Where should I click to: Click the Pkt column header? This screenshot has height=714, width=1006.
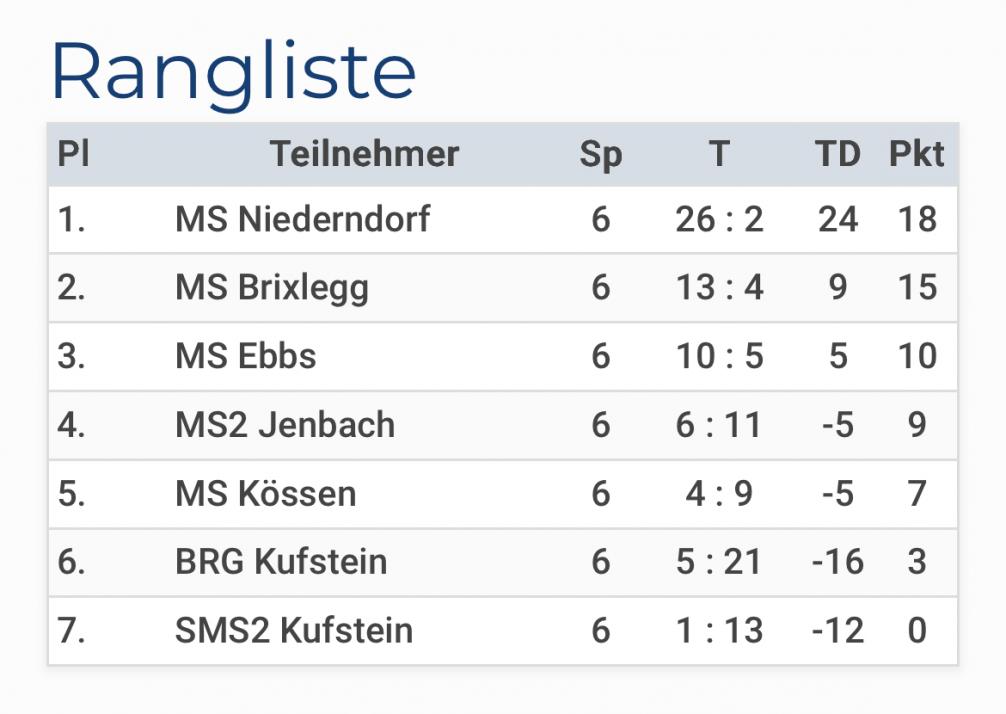pyautogui.click(x=916, y=154)
